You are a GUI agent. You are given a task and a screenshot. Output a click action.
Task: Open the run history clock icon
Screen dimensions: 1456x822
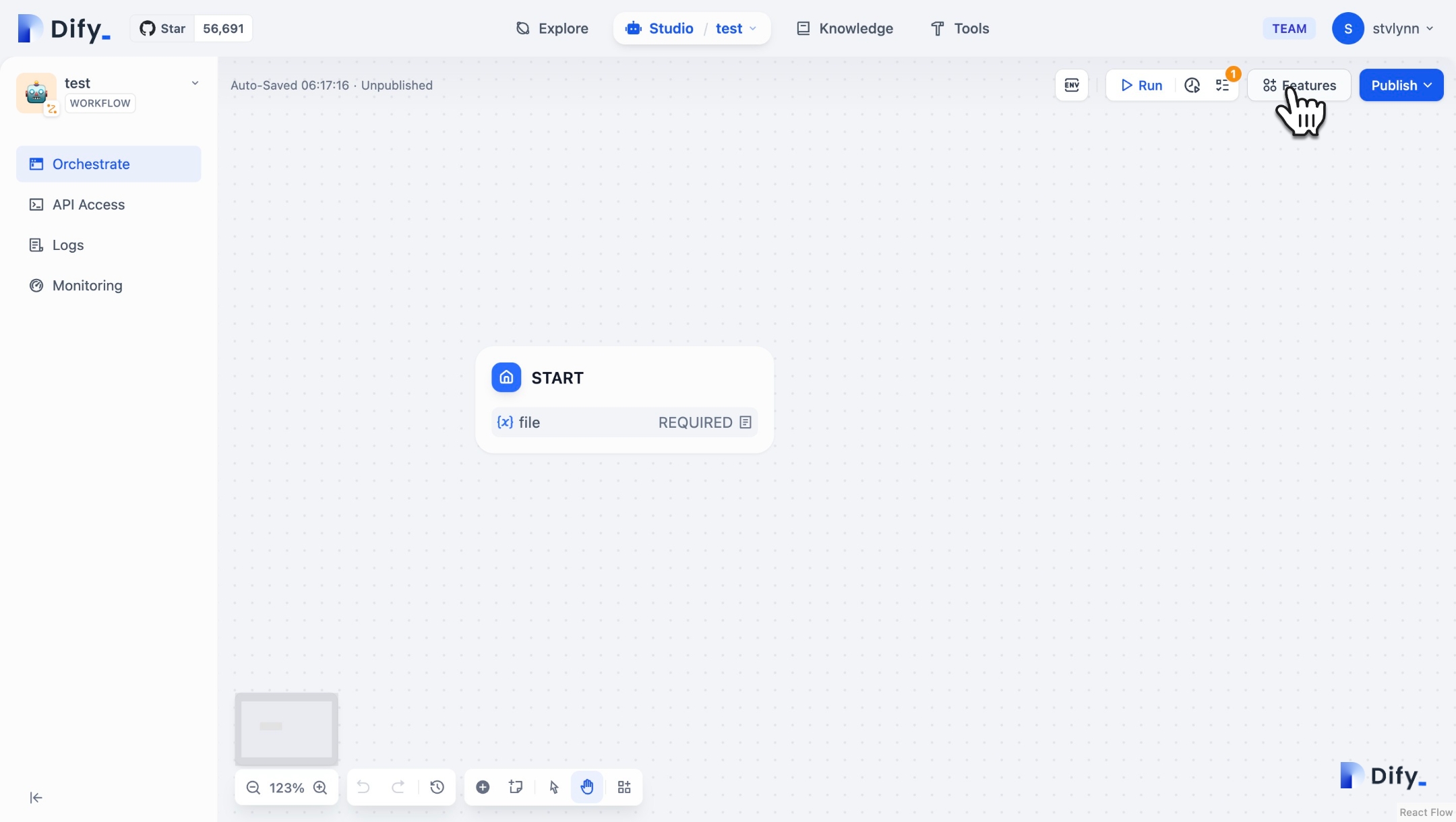(x=1192, y=86)
